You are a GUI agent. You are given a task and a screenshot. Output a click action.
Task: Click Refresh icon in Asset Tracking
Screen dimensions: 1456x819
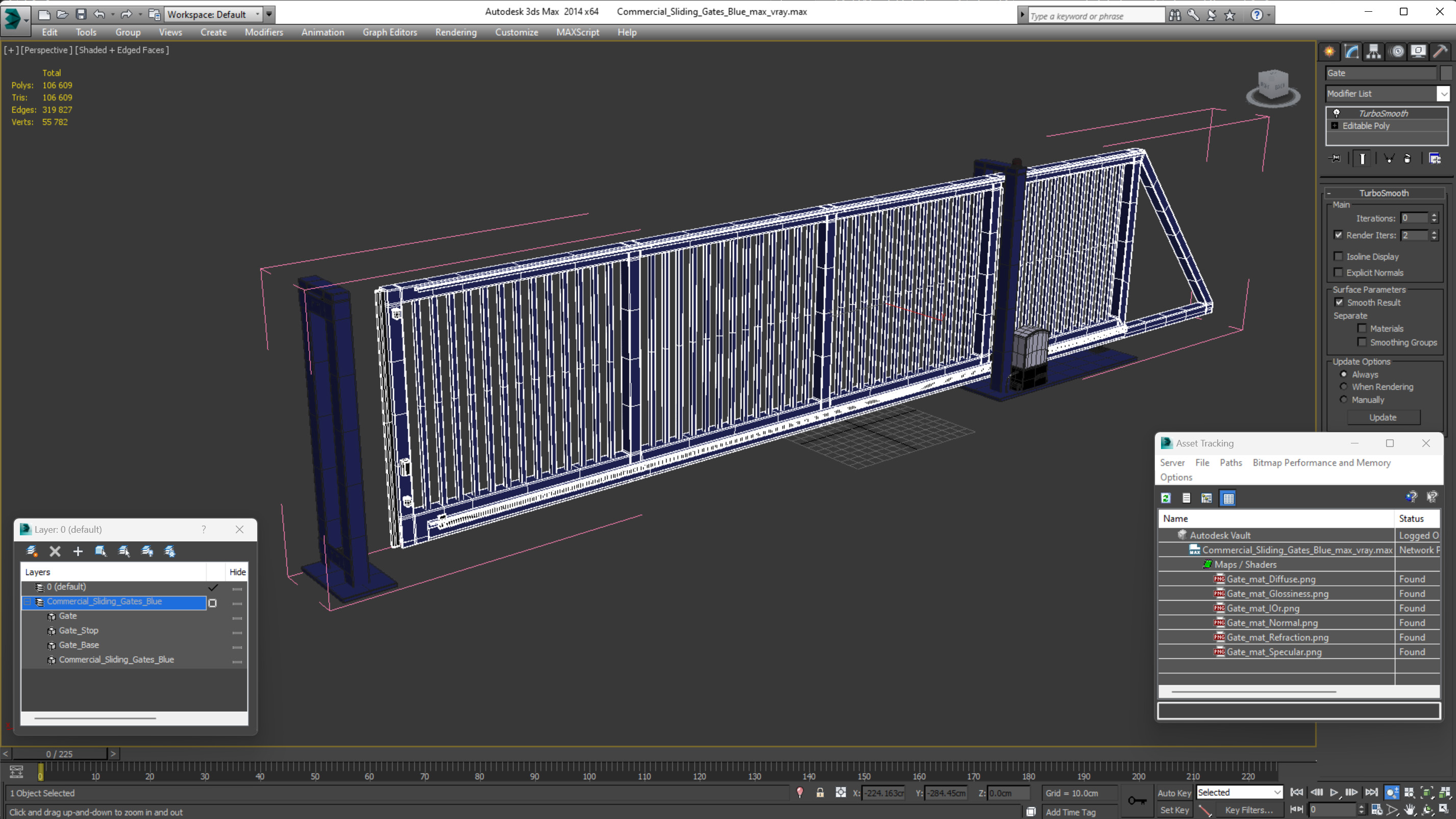[1166, 498]
